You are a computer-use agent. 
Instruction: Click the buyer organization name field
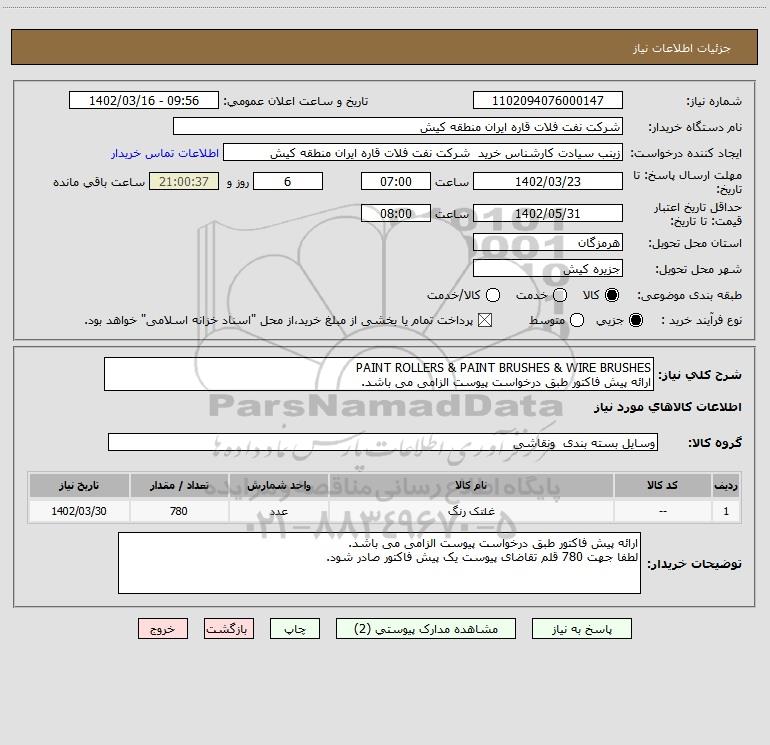point(398,127)
